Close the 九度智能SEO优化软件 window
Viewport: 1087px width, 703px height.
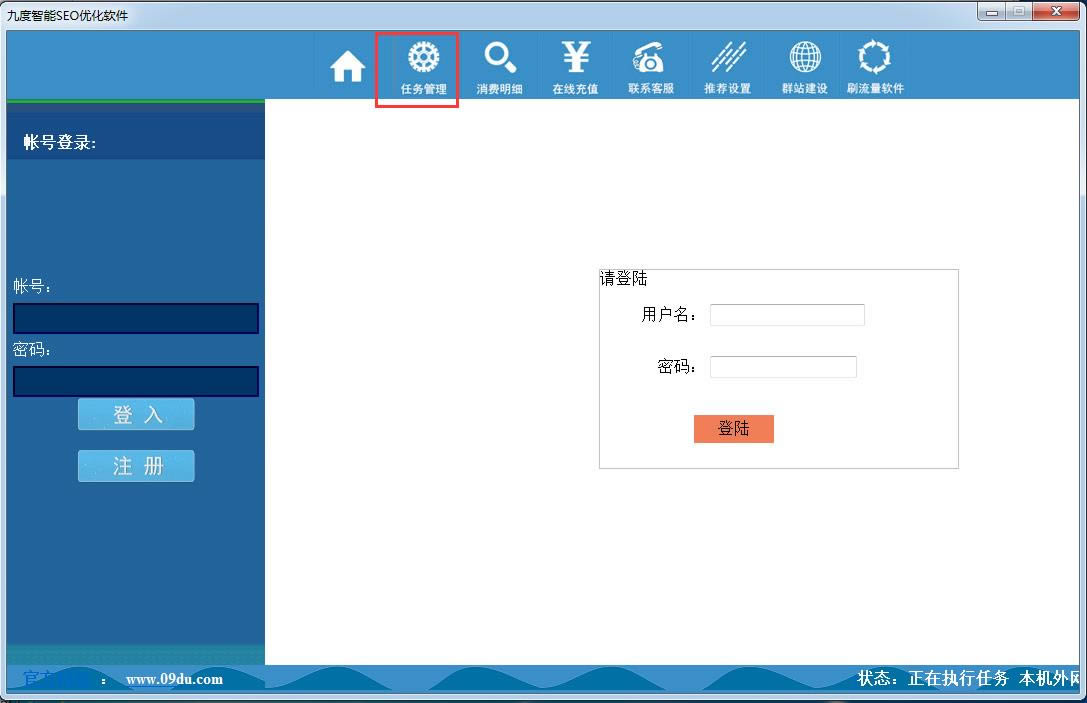[1056, 12]
